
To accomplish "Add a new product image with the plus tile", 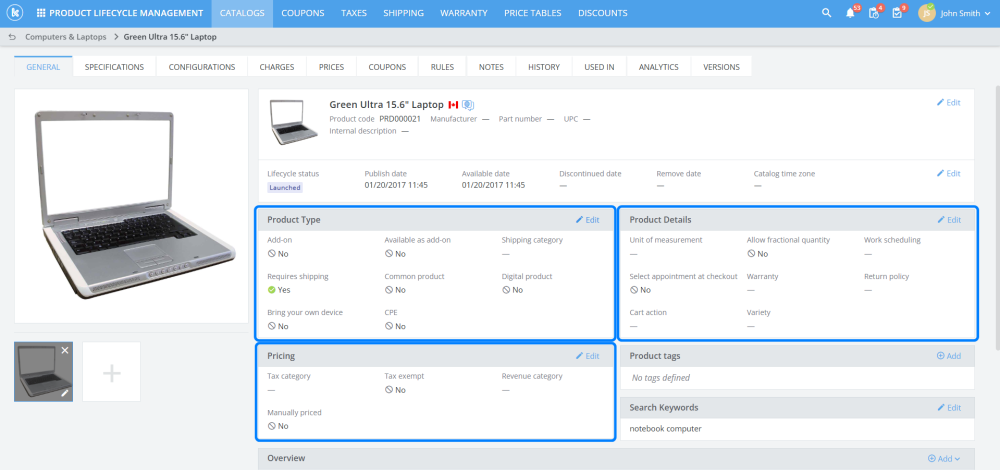I will pyautogui.click(x=112, y=372).
